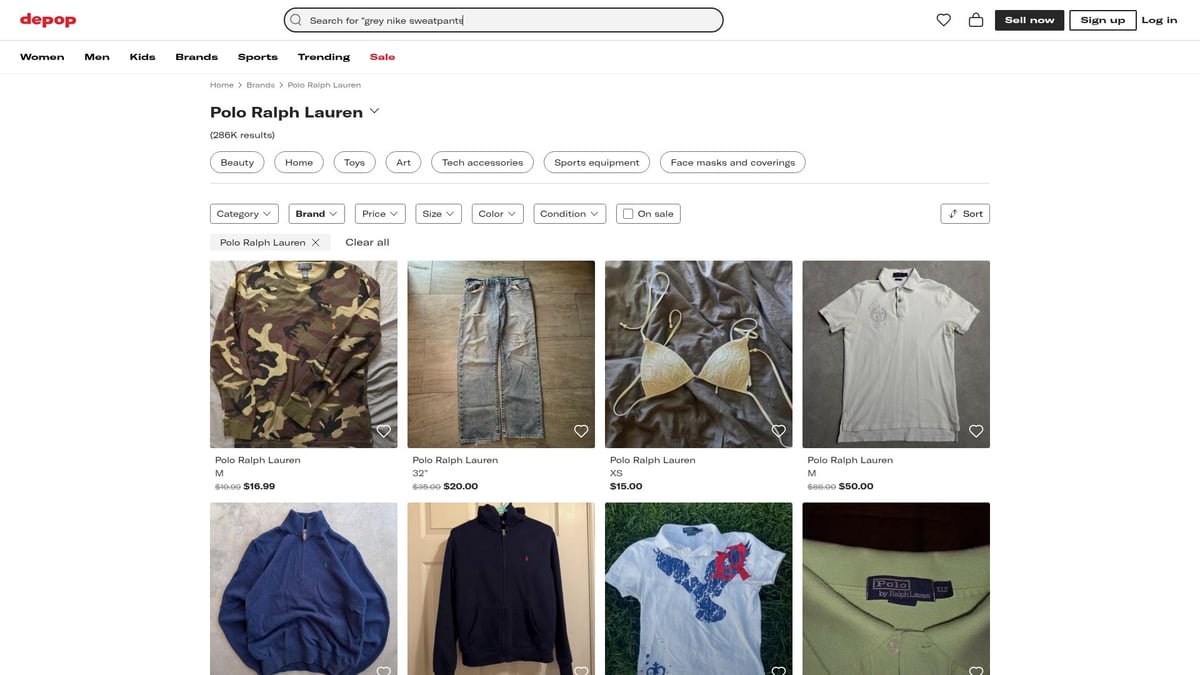Go to the Sale menu item
Viewport: 1200px width, 675px height.
tap(382, 57)
